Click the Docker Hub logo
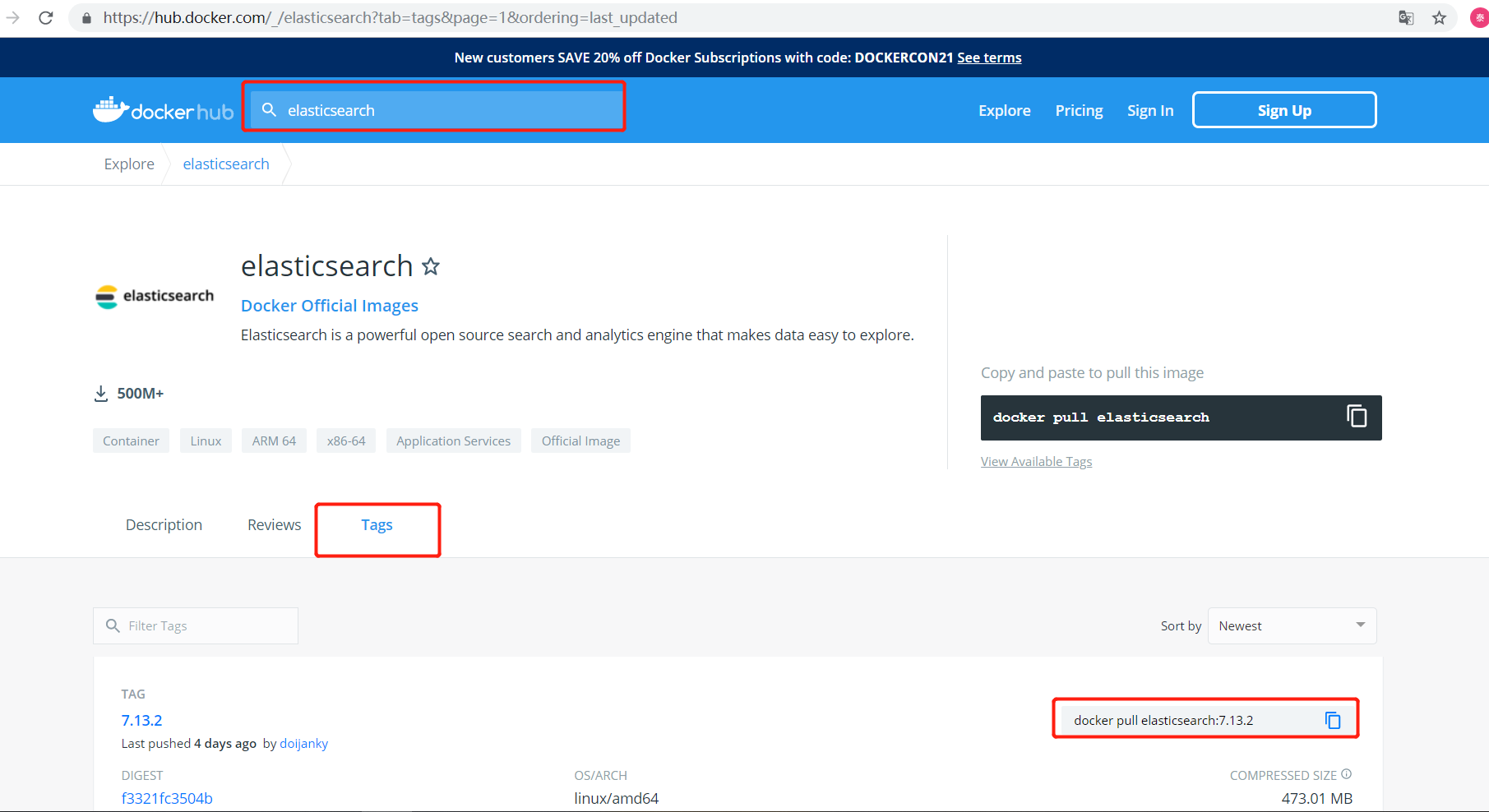Image resolution: width=1489 pixels, height=812 pixels. (163, 110)
